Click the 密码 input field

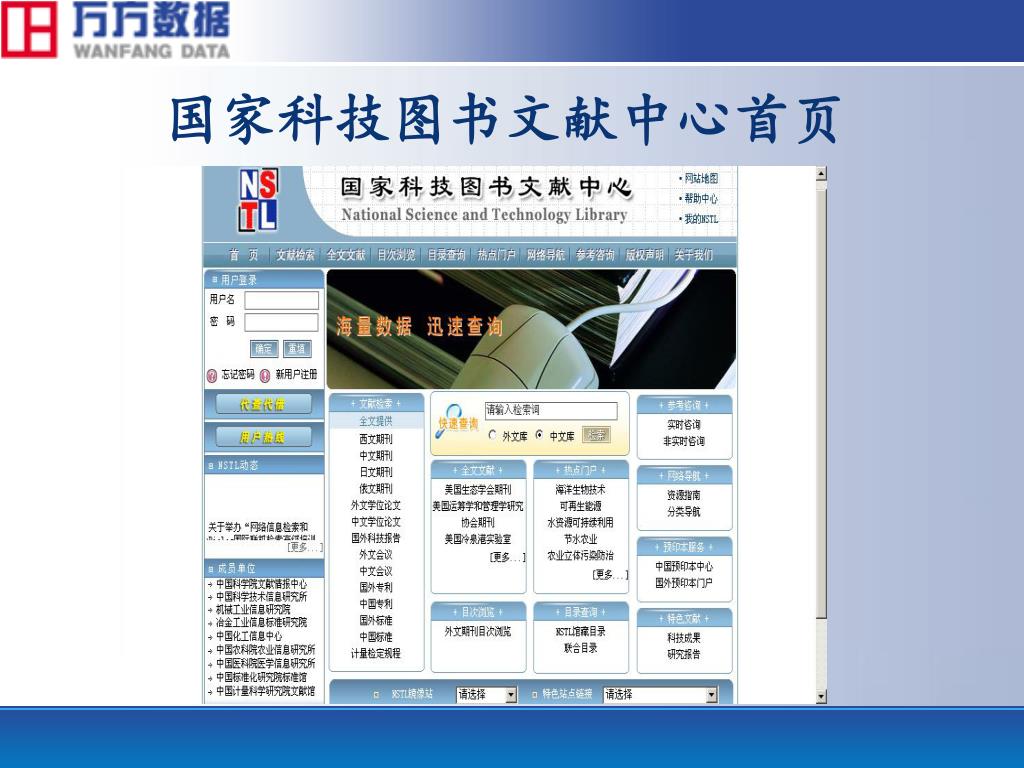pyautogui.click(x=281, y=322)
